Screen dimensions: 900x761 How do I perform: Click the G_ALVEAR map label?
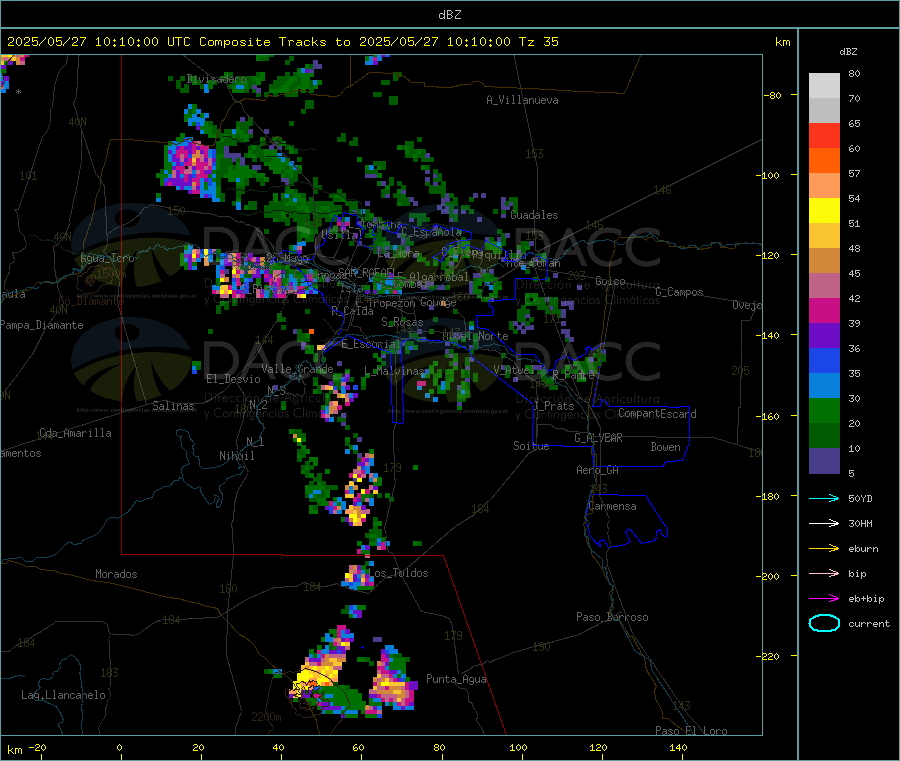pos(598,438)
